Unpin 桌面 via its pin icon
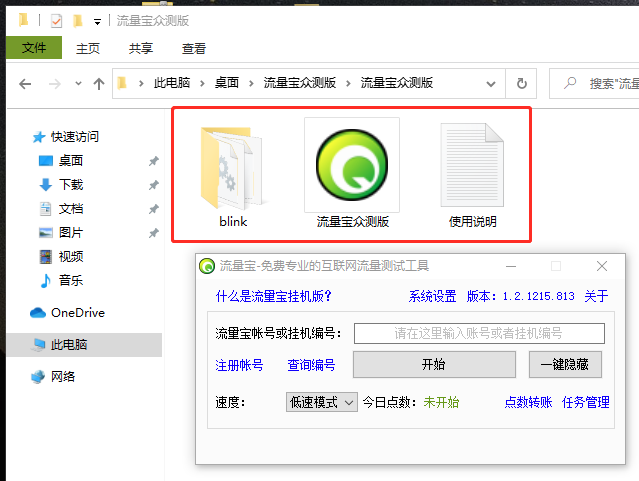This screenshot has height=481, width=639. click(153, 161)
